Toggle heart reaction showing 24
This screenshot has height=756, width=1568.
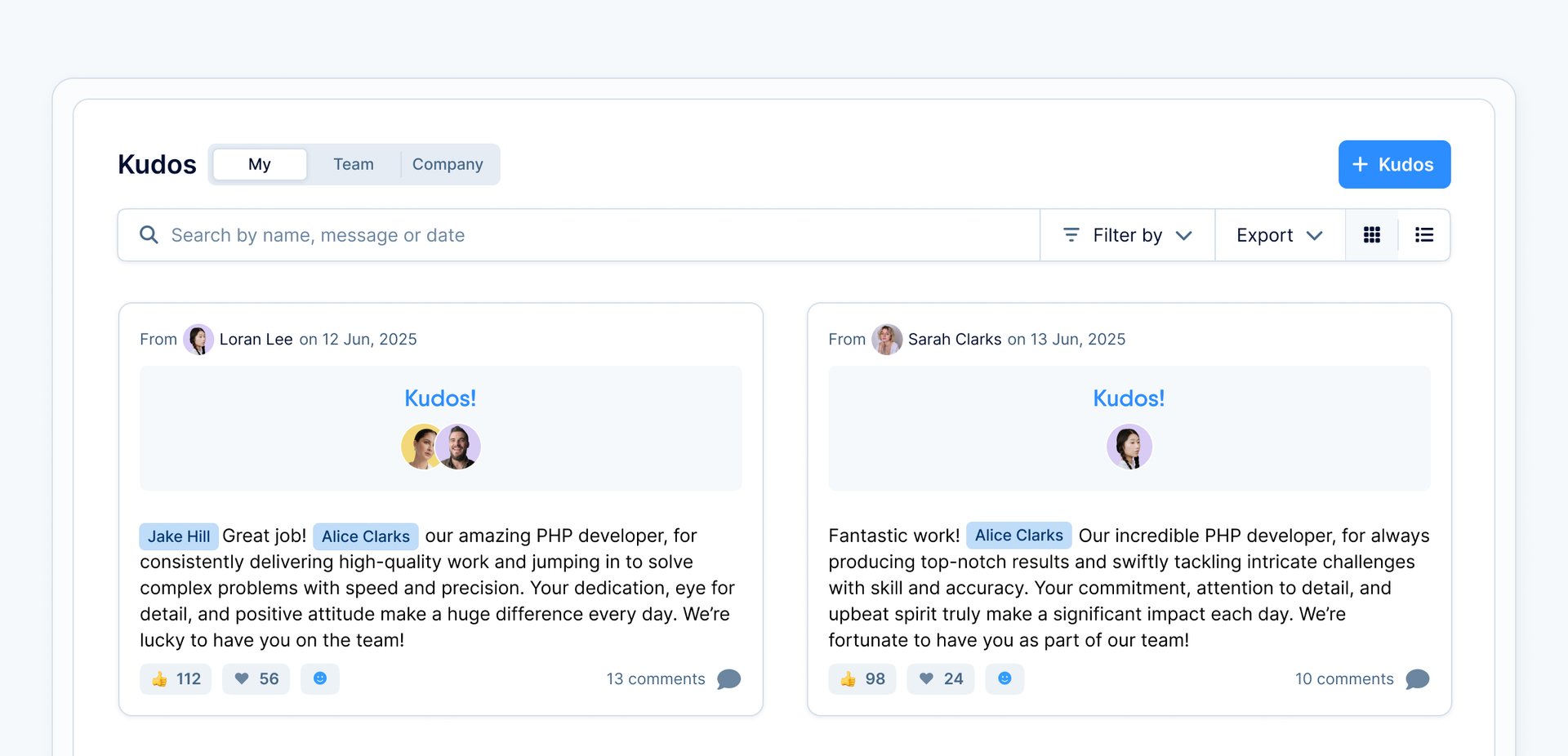tap(940, 678)
